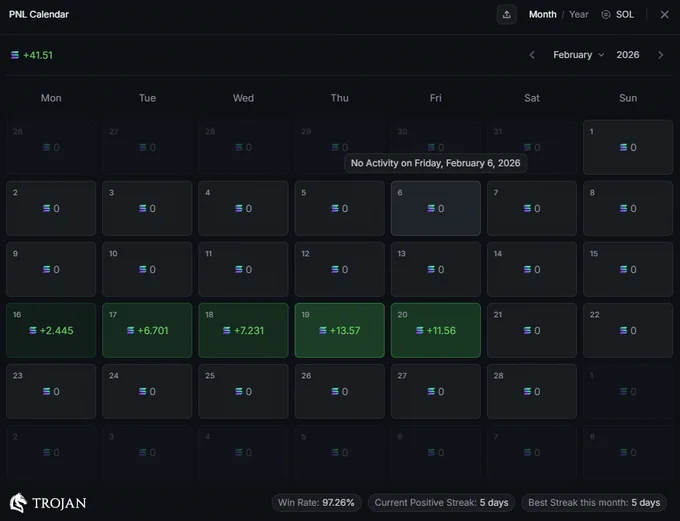Click the share/export icon button
680x521 pixels.
click(x=506, y=15)
